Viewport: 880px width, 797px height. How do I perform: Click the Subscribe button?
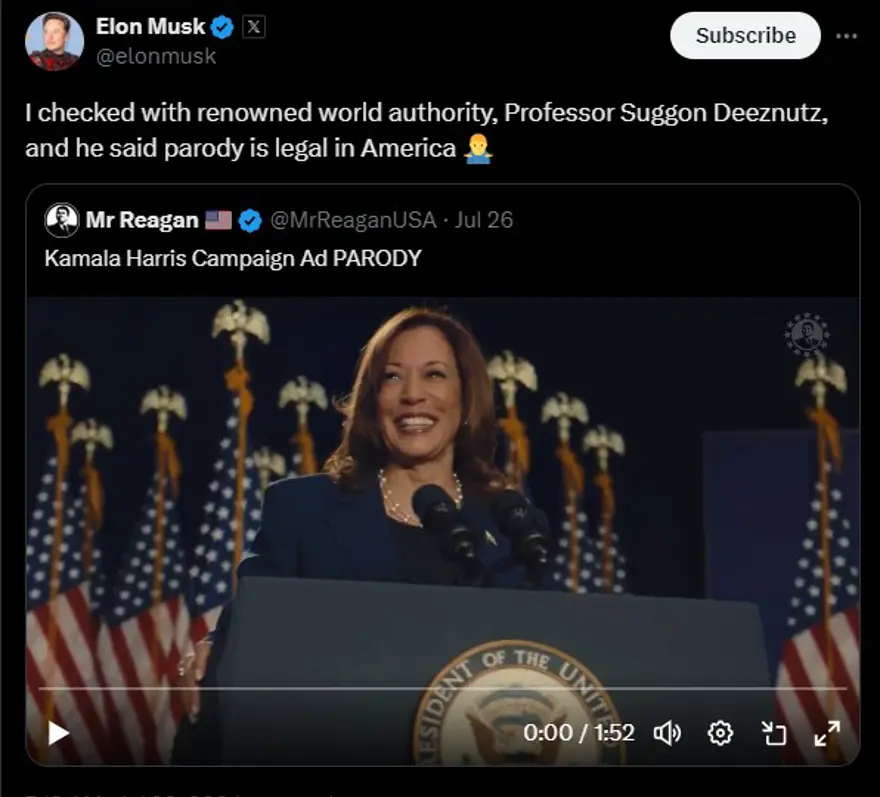coord(745,35)
